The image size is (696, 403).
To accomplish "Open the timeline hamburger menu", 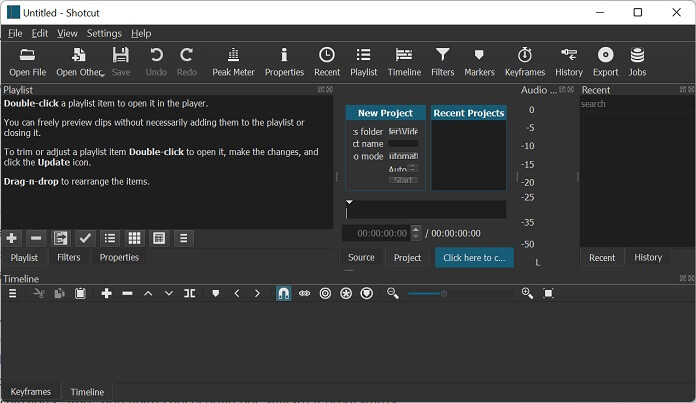I will [x=13, y=293].
